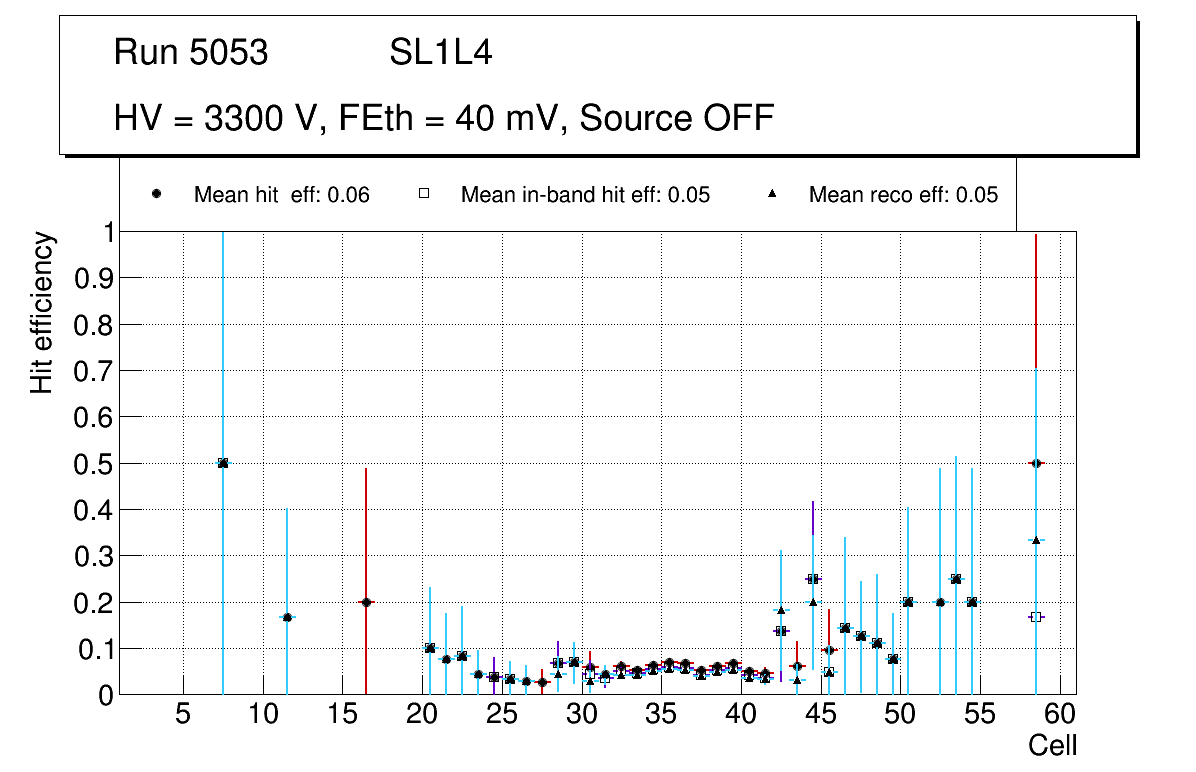Click the 'Cell' x-axis title
The image size is (1196, 772).
[1052, 745]
